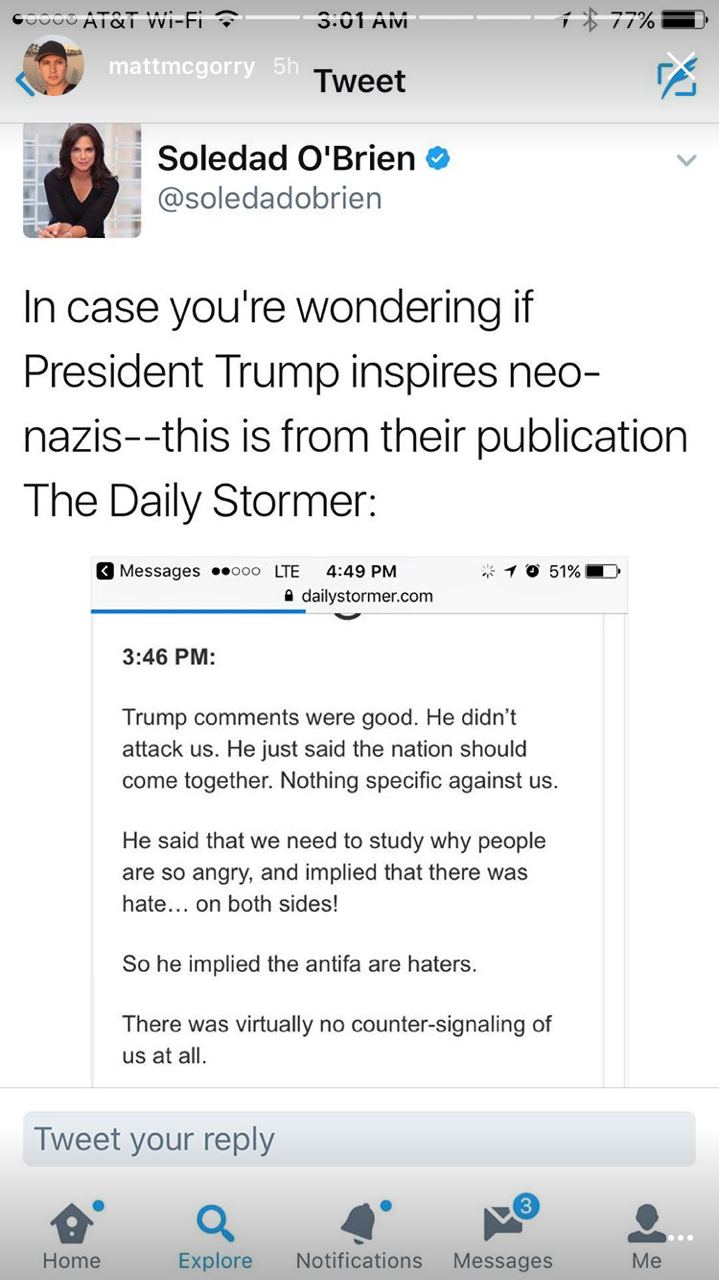Viewport: 719px width, 1280px height.
Task: Tap the Soledad O'Brien display name
Action: [286, 157]
